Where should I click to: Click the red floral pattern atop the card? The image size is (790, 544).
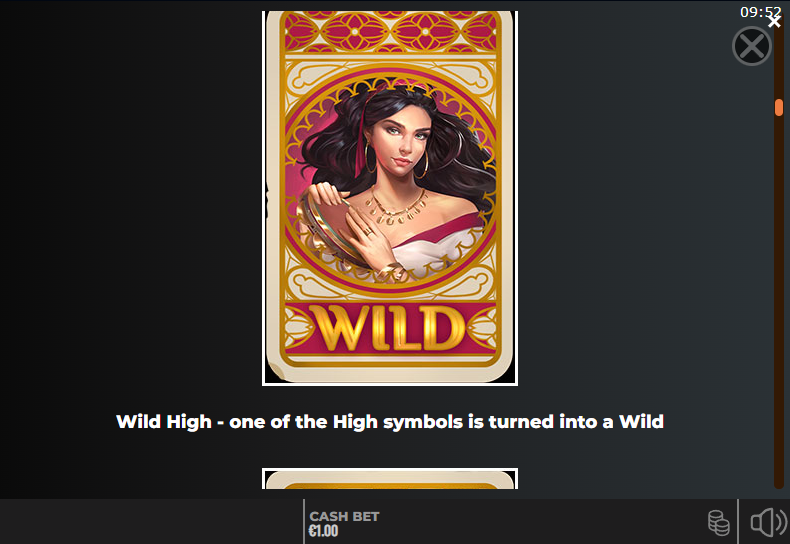390,31
